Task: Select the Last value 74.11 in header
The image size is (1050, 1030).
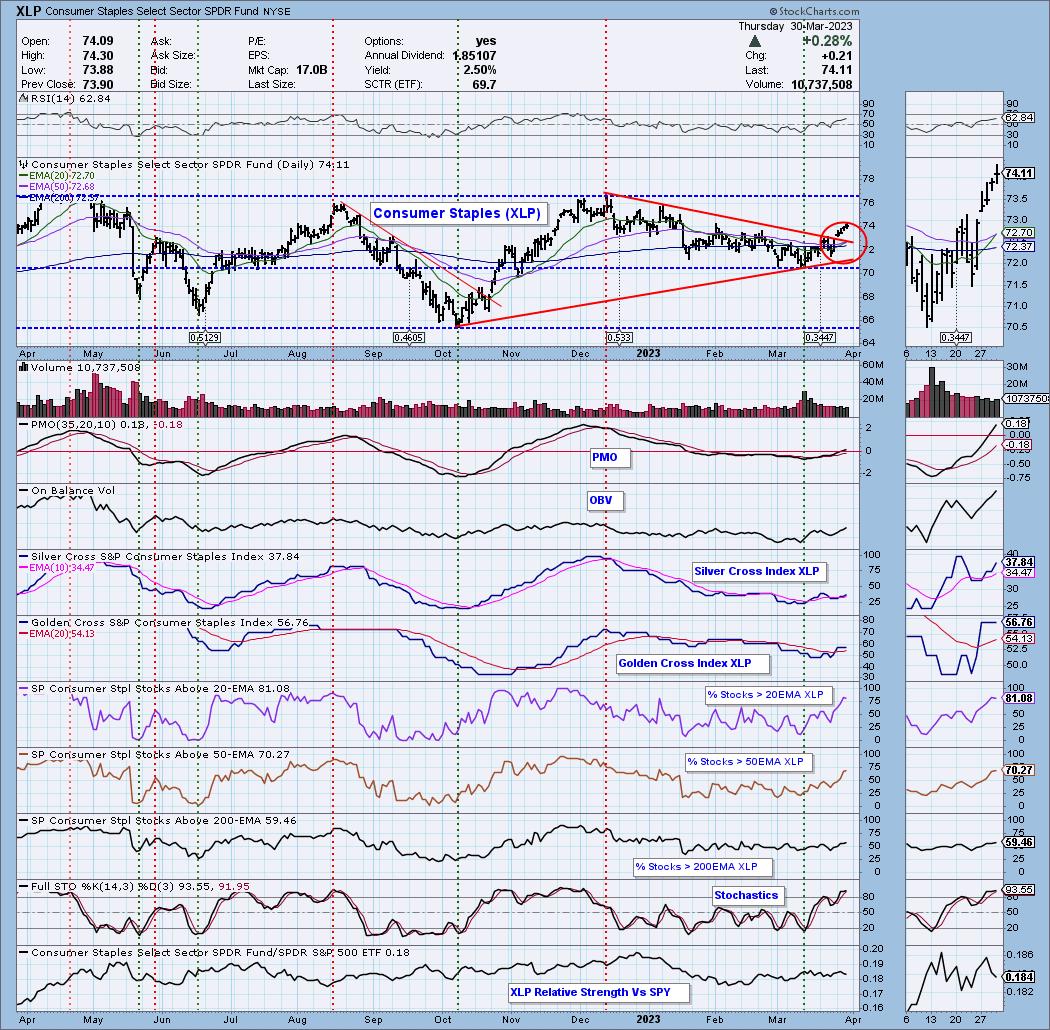Action: [x=836, y=70]
